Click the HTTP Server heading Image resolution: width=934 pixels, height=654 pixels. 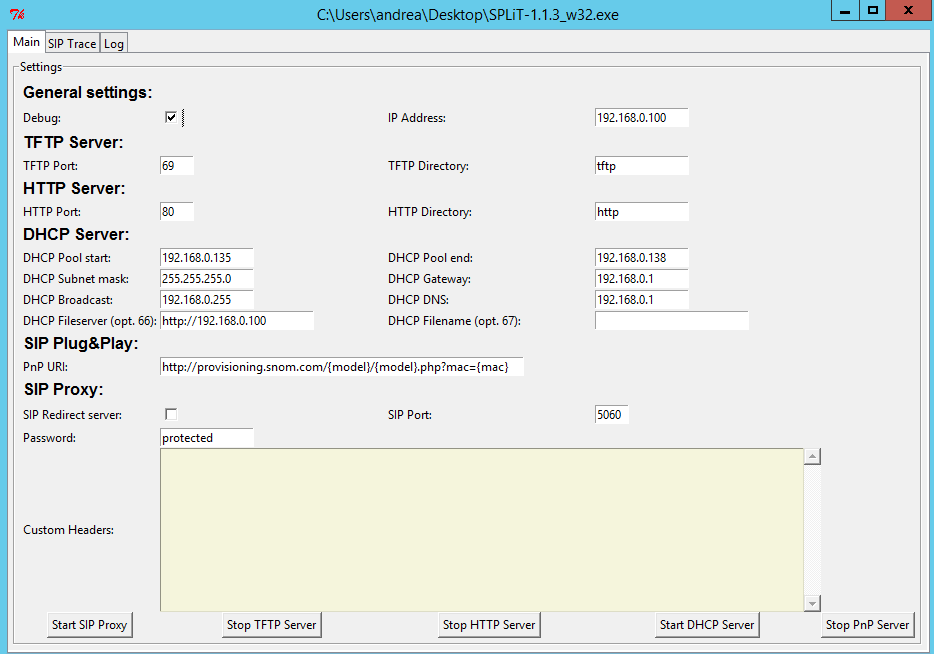pyautogui.click(x=74, y=188)
